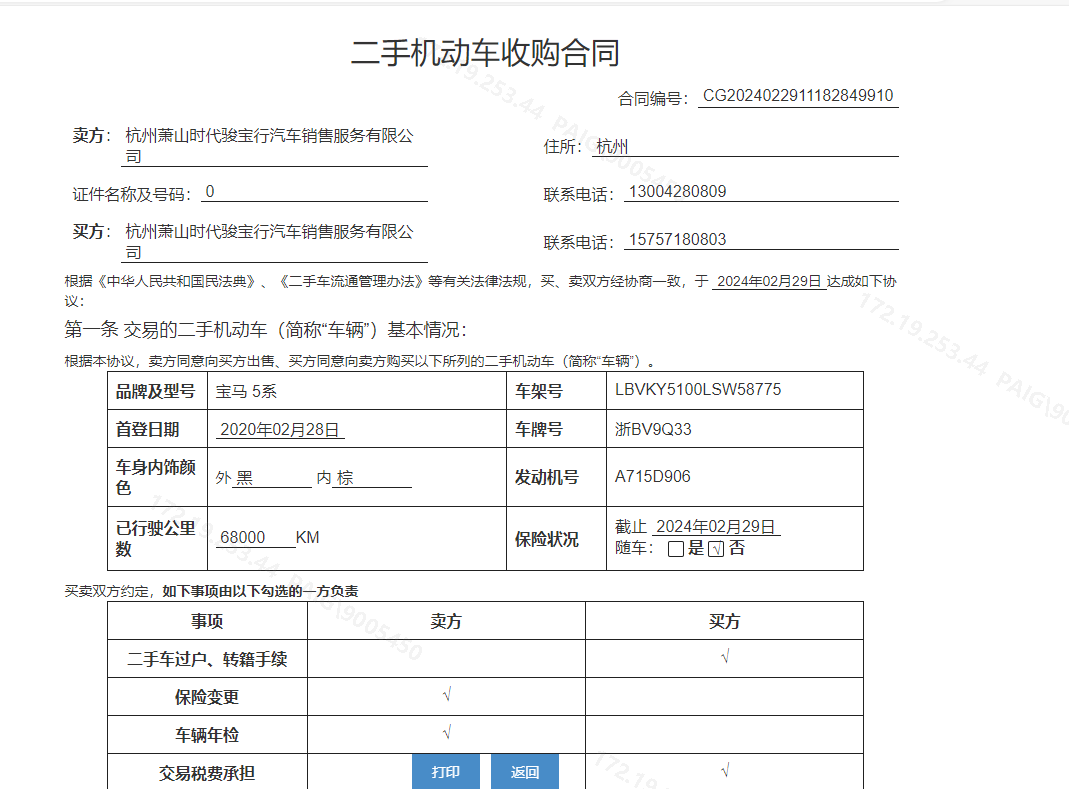Click the 车牌号 header cell
The height and width of the screenshot is (789, 1069).
point(556,429)
